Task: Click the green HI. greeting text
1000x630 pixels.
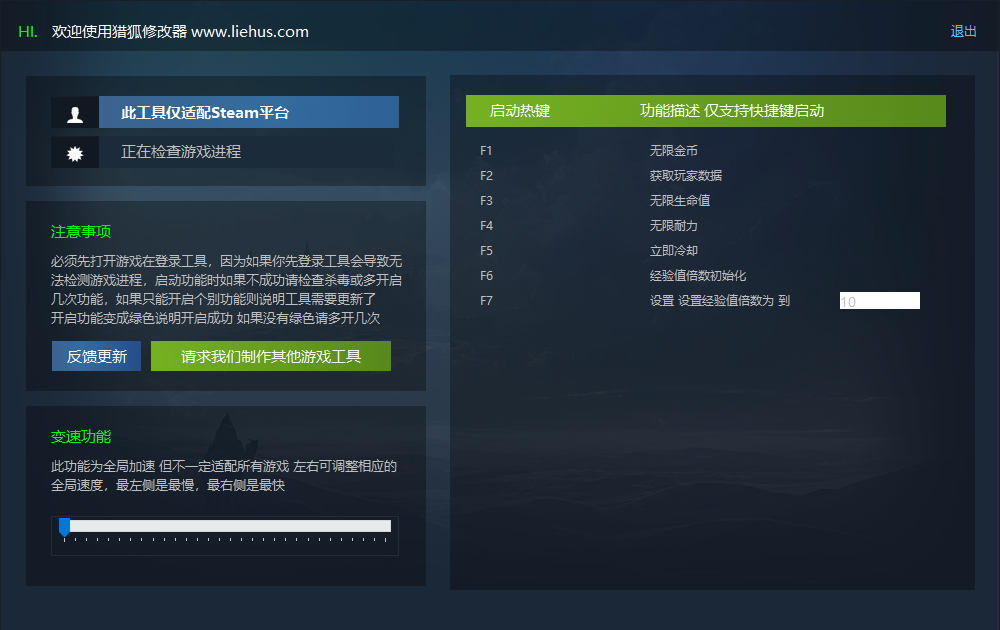Action: [28, 32]
